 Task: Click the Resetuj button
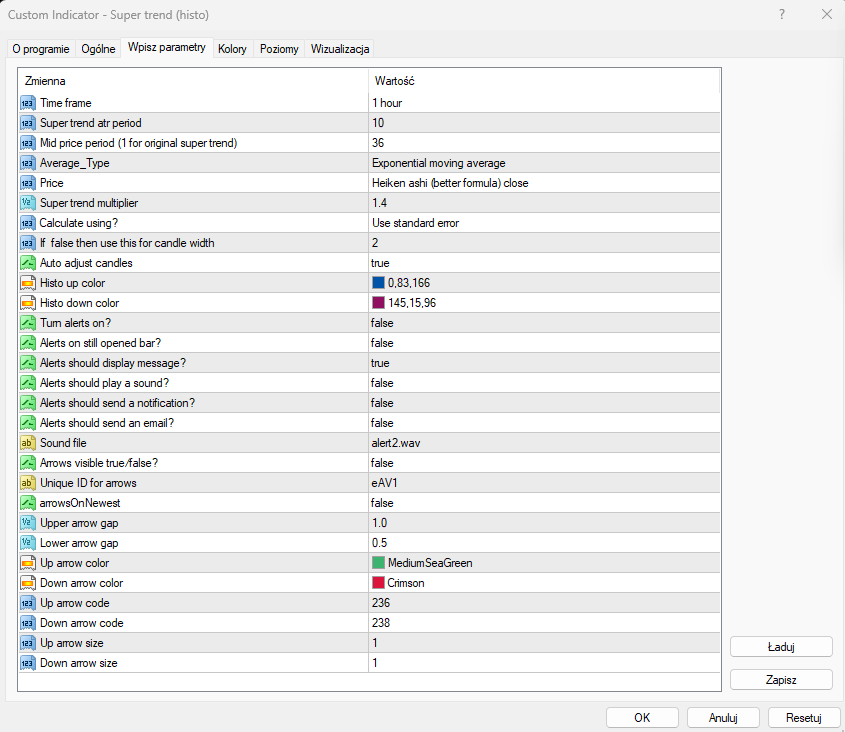point(803,717)
